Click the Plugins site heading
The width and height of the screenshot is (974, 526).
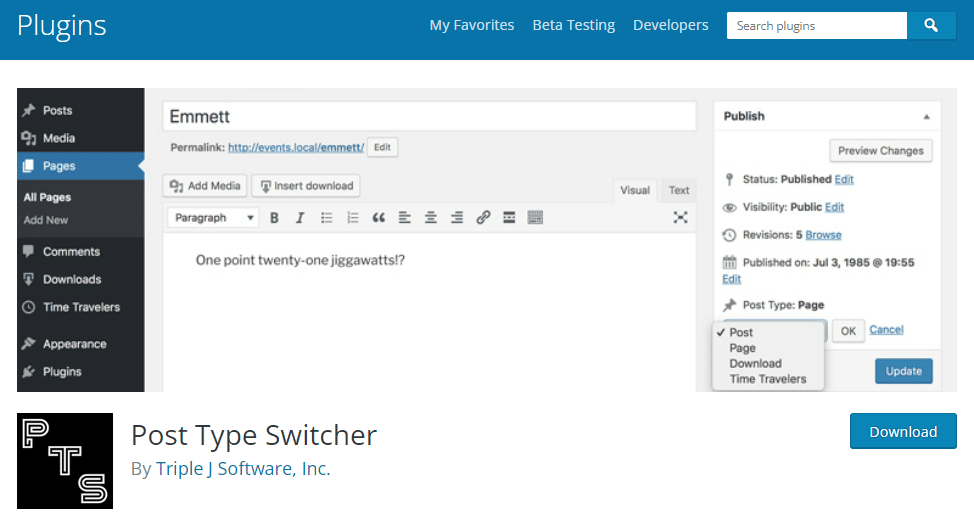(x=61, y=26)
